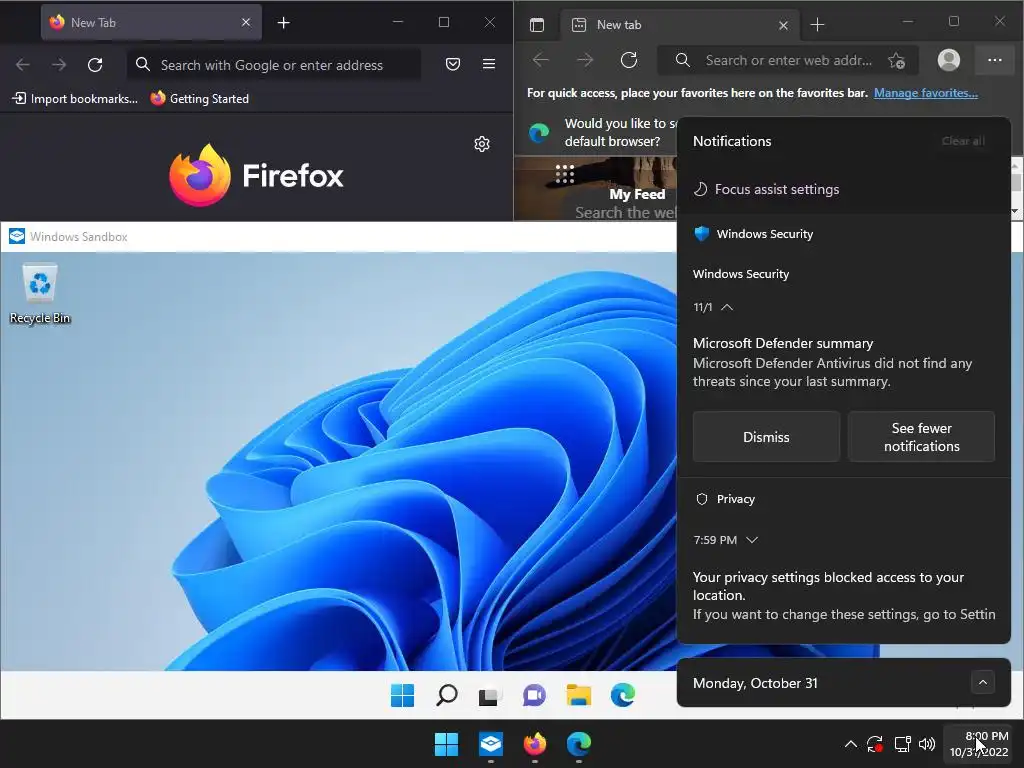
Task: Open Firefox new tab personalize gear
Action: click(482, 144)
